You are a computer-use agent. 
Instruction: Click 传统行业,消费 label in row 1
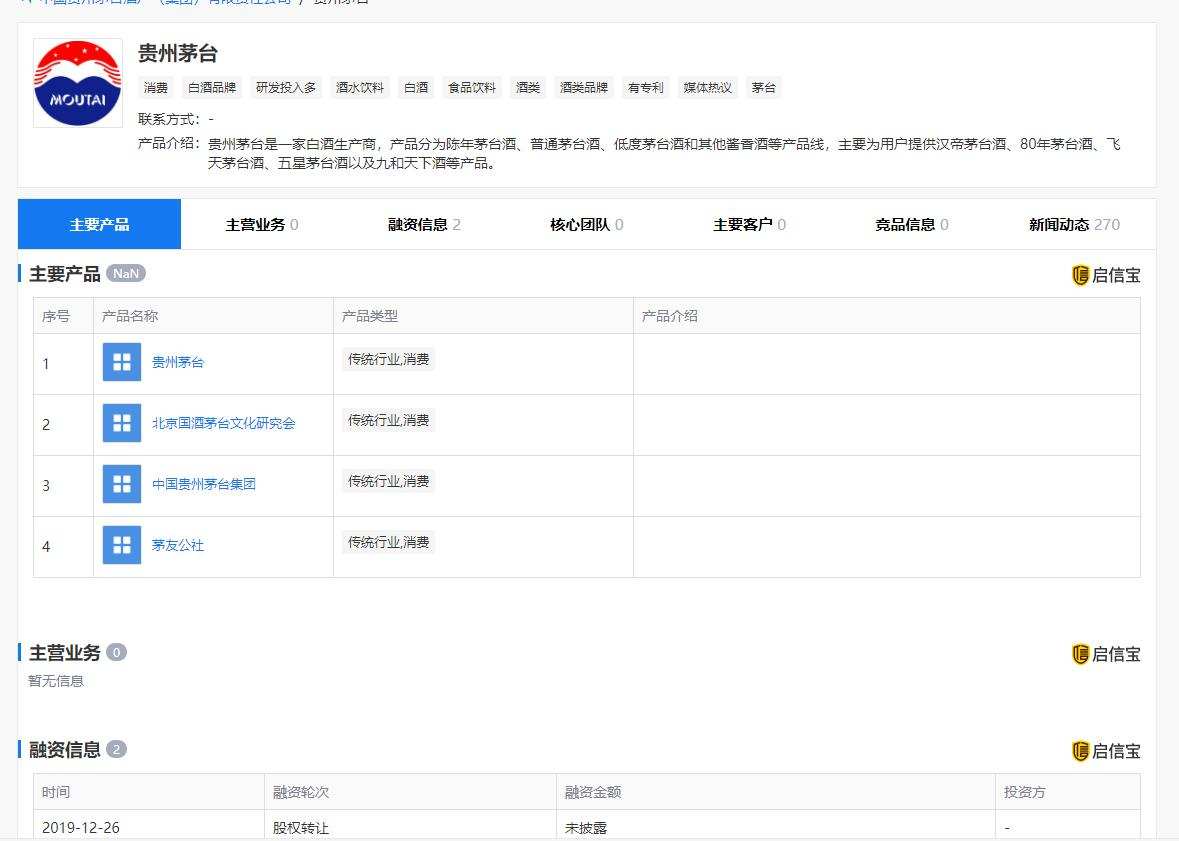click(x=389, y=360)
